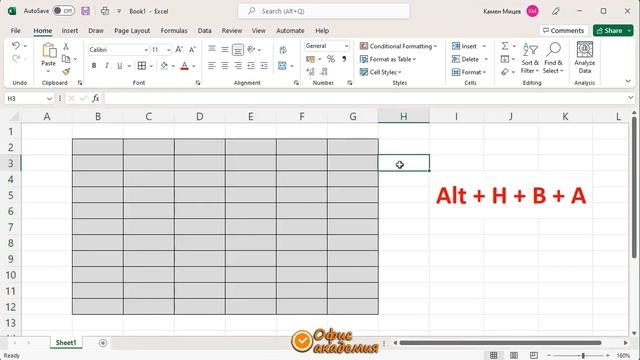This screenshot has height=360, width=640.
Task: Click the Cut scissors icon
Action: tap(66, 47)
